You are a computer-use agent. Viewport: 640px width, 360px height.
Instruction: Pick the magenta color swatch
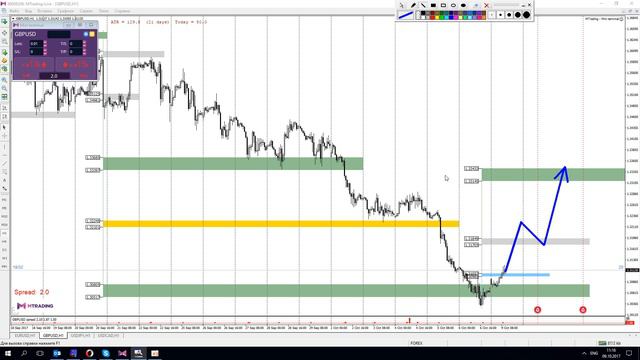point(456,18)
